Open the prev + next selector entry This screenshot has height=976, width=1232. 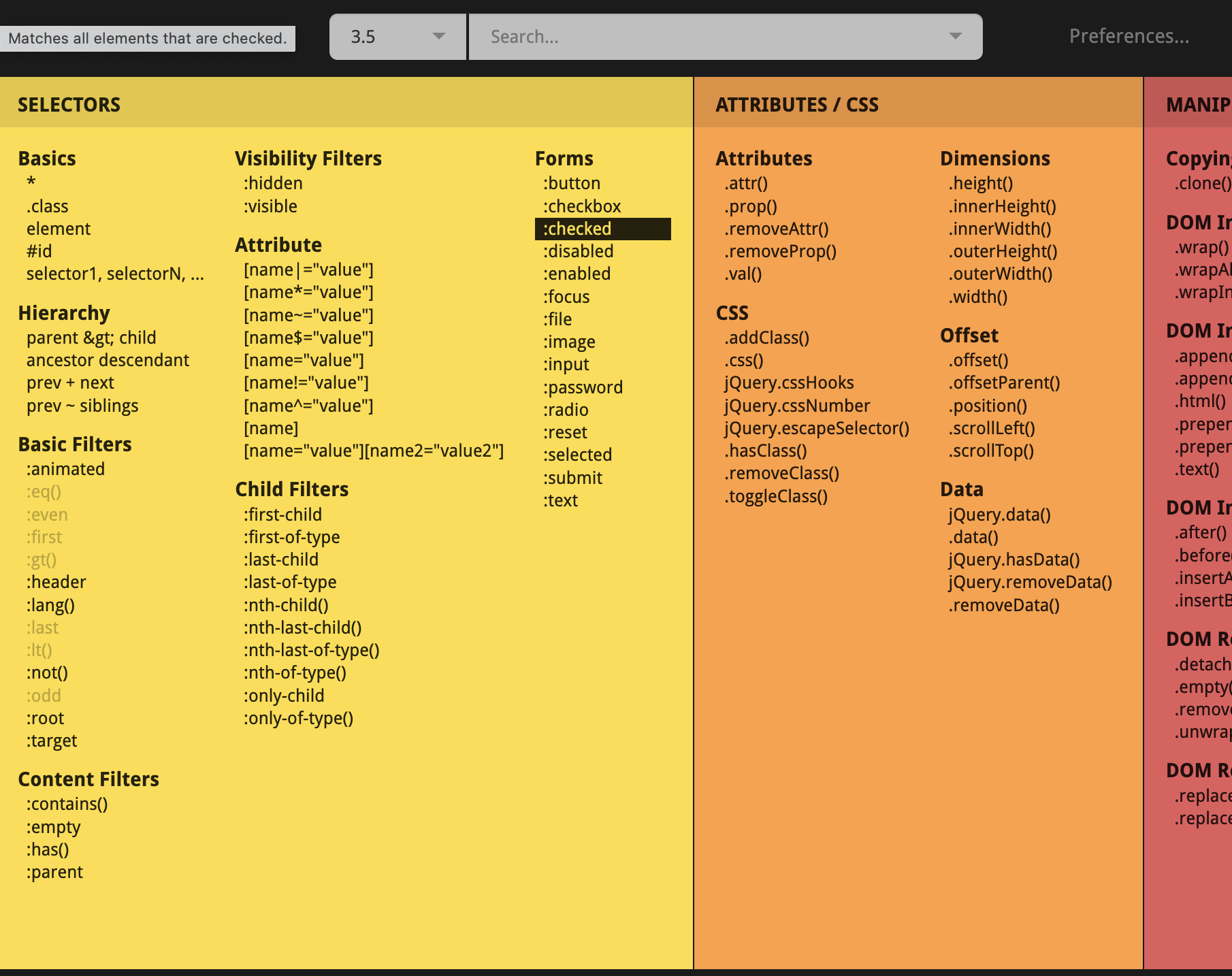70,383
